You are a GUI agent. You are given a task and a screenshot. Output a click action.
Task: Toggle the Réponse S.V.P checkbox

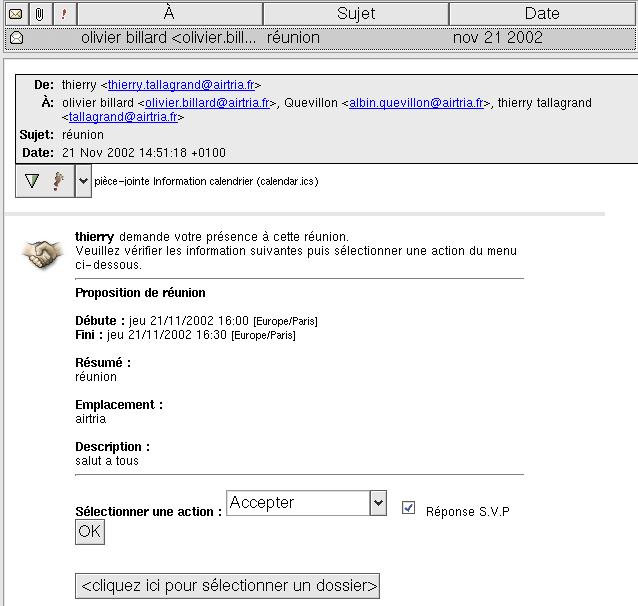(408, 508)
